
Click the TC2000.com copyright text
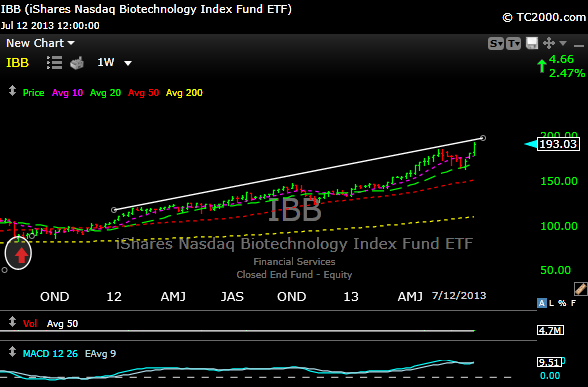click(544, 17)
